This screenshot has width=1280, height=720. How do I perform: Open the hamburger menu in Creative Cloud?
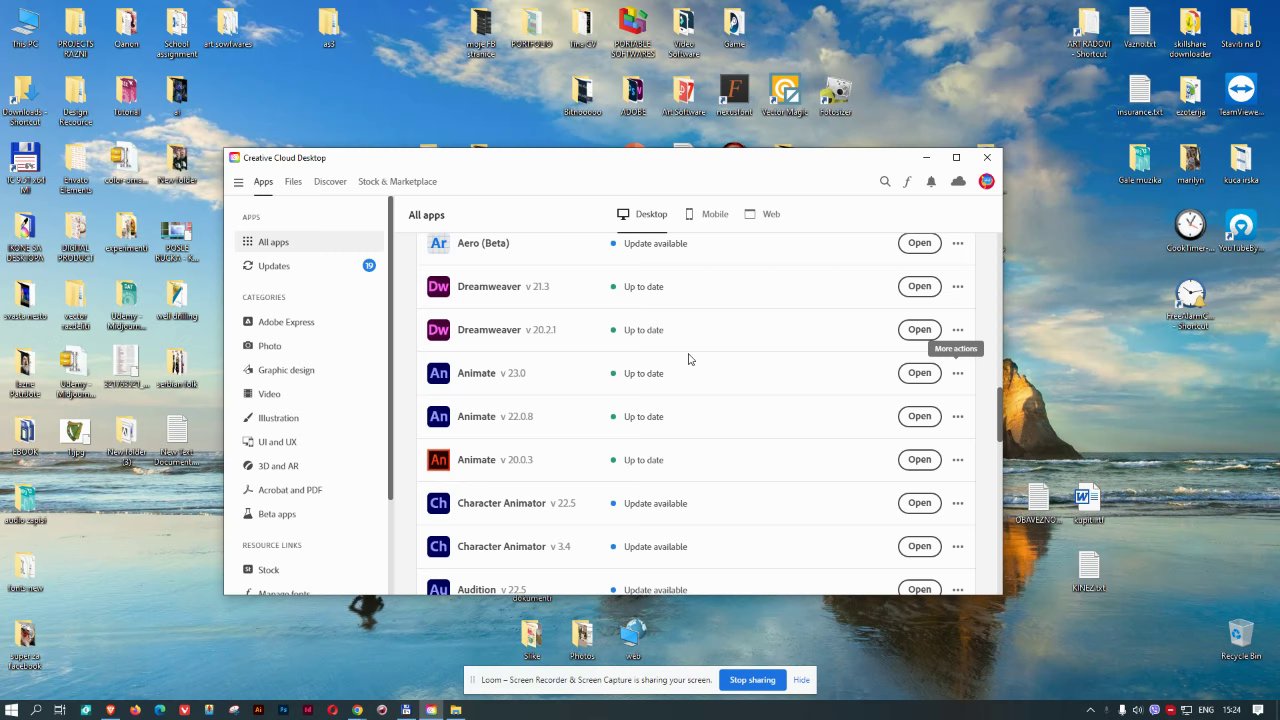[x=238, y=182]
